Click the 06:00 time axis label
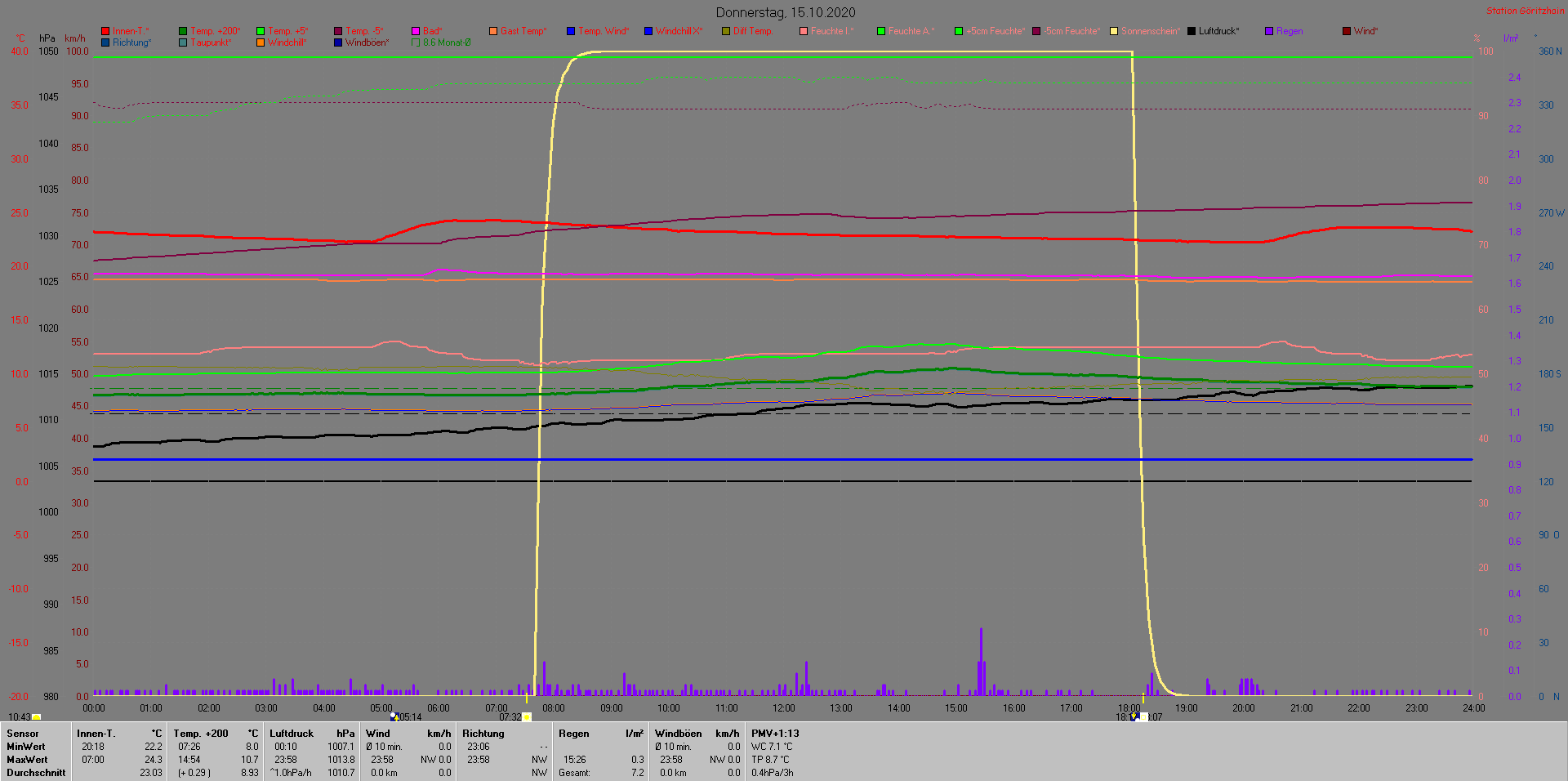 pos(439,708)
